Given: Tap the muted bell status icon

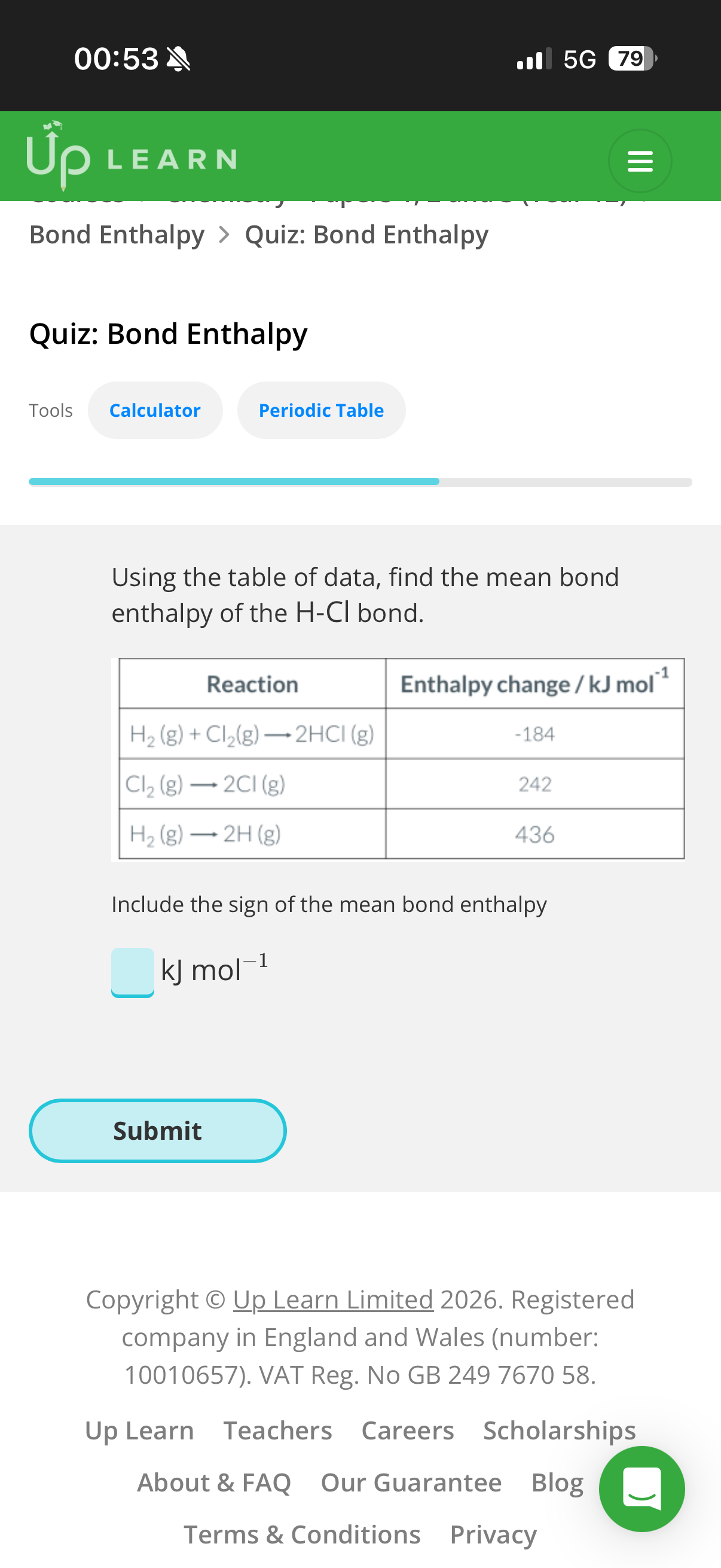Looking at the screenshot, I should [x=178, y=59].
